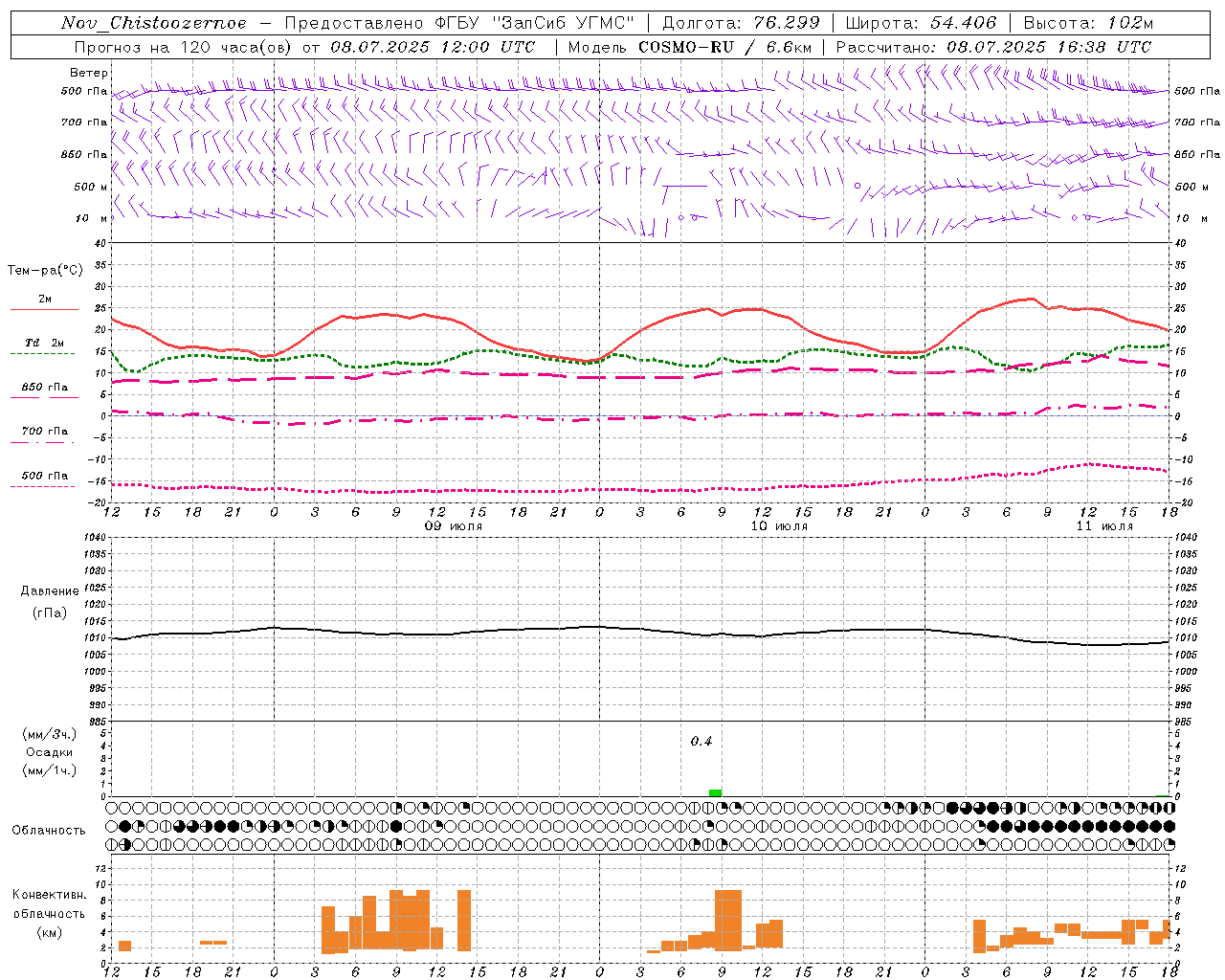Click the Давление pressure chart label
The height and width of the screenshot is (980, 1225).
point(50,591)
